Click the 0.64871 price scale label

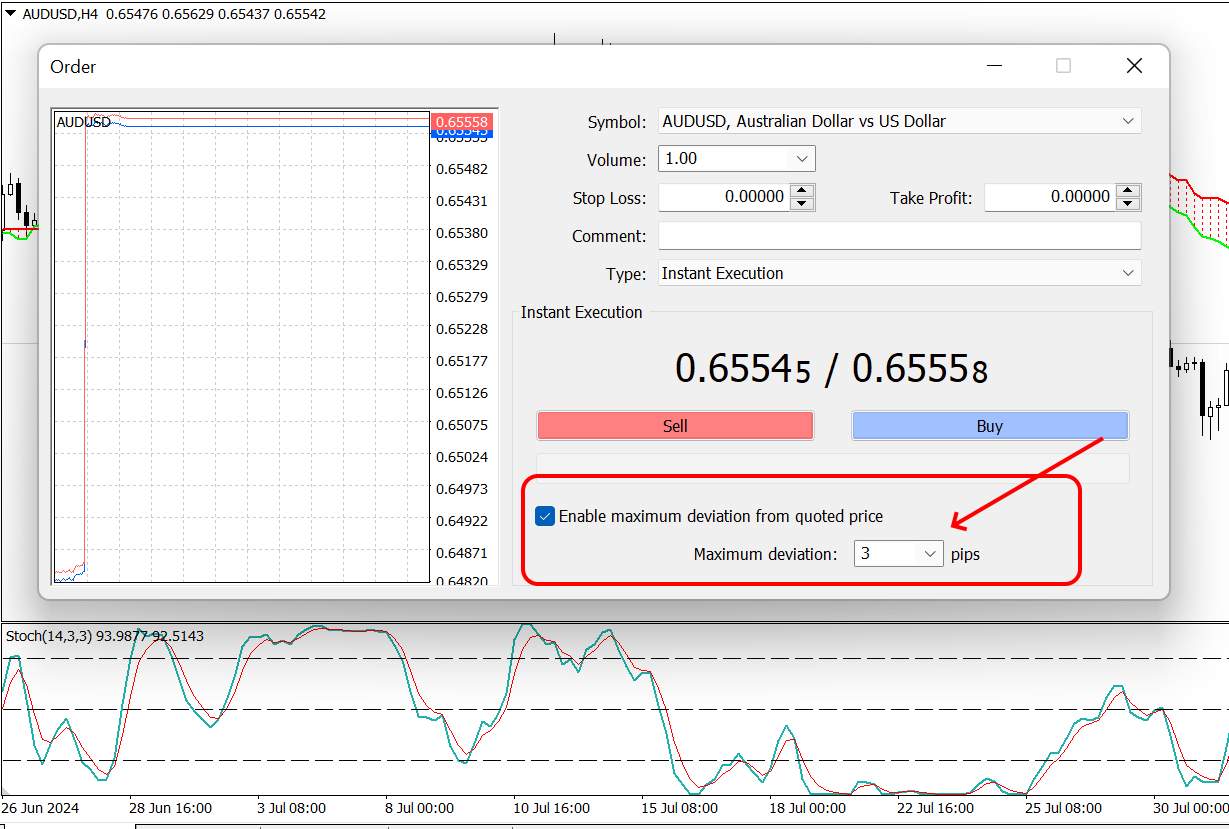[x=462, y=553]
